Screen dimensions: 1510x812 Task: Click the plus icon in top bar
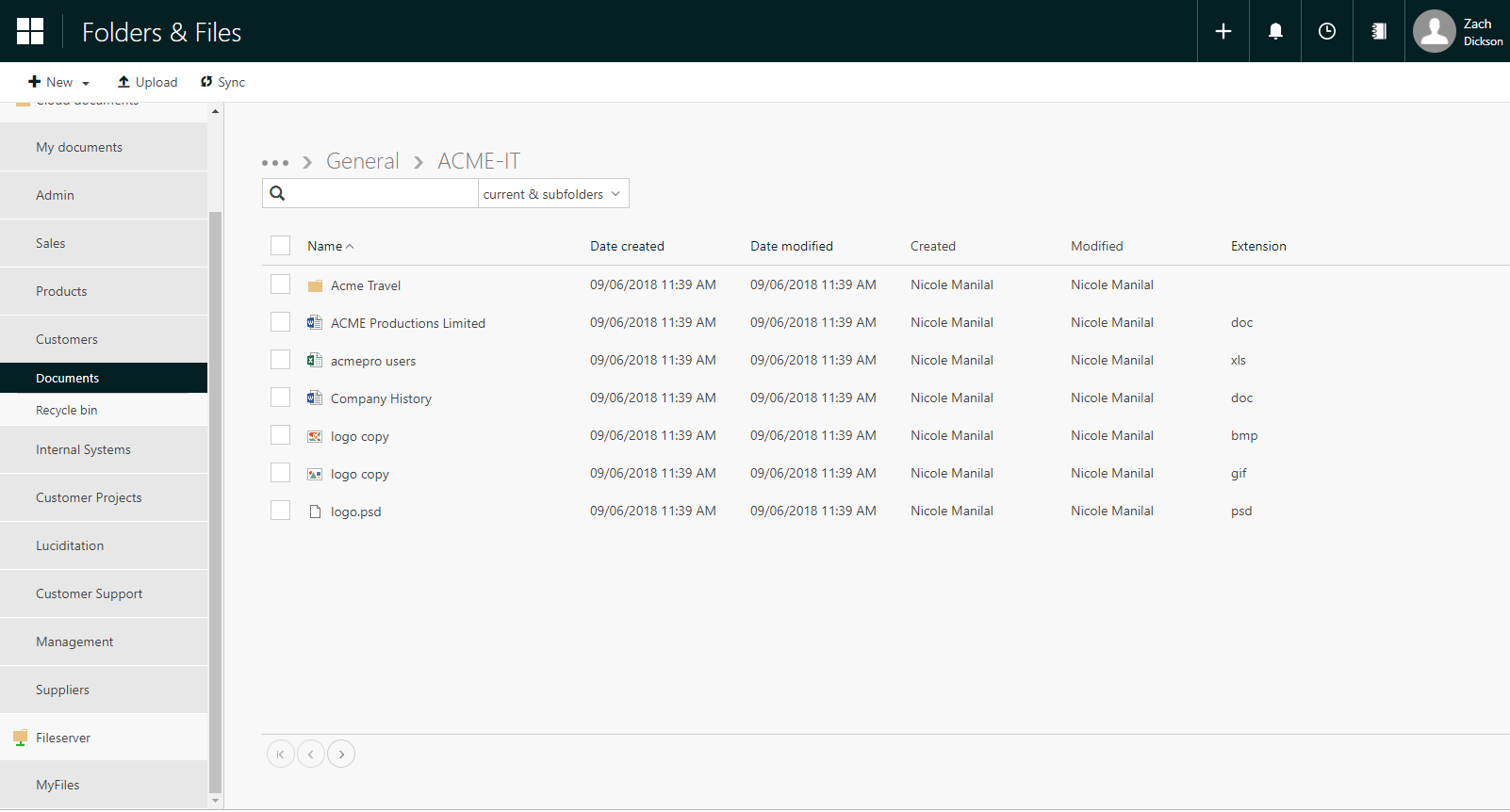[1223, 31]
